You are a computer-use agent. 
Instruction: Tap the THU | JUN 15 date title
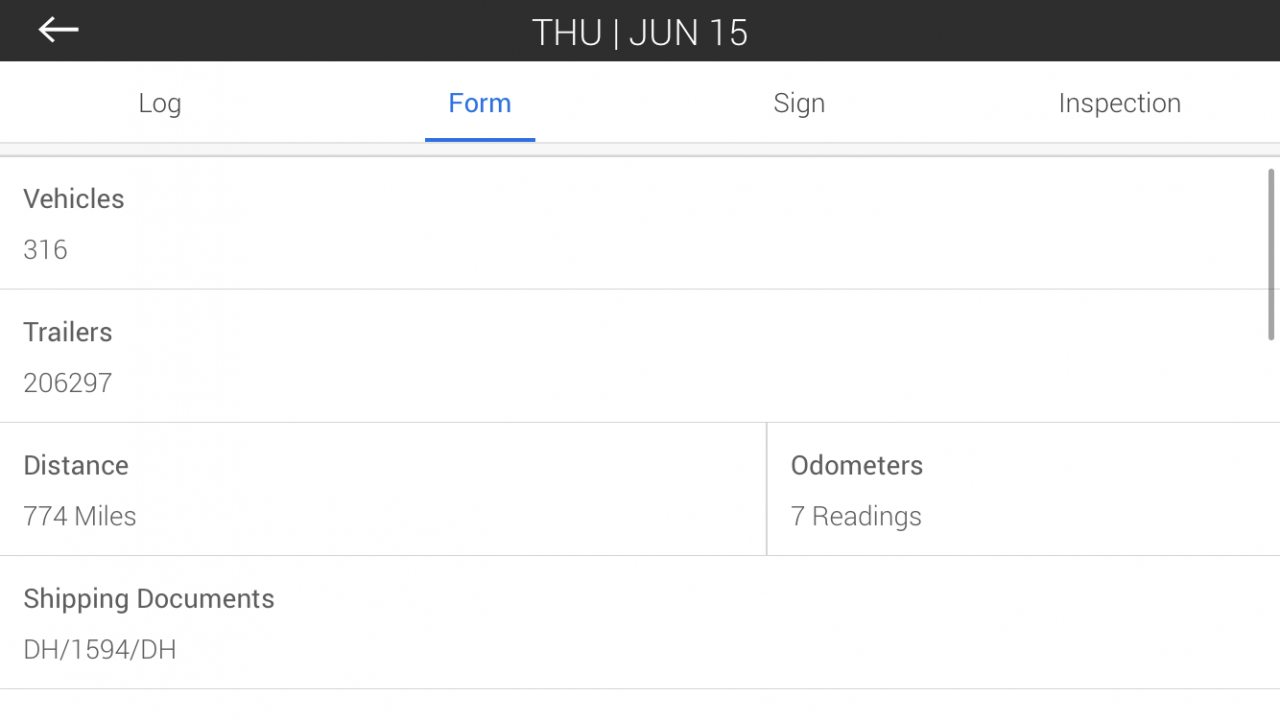coord(640,32)
